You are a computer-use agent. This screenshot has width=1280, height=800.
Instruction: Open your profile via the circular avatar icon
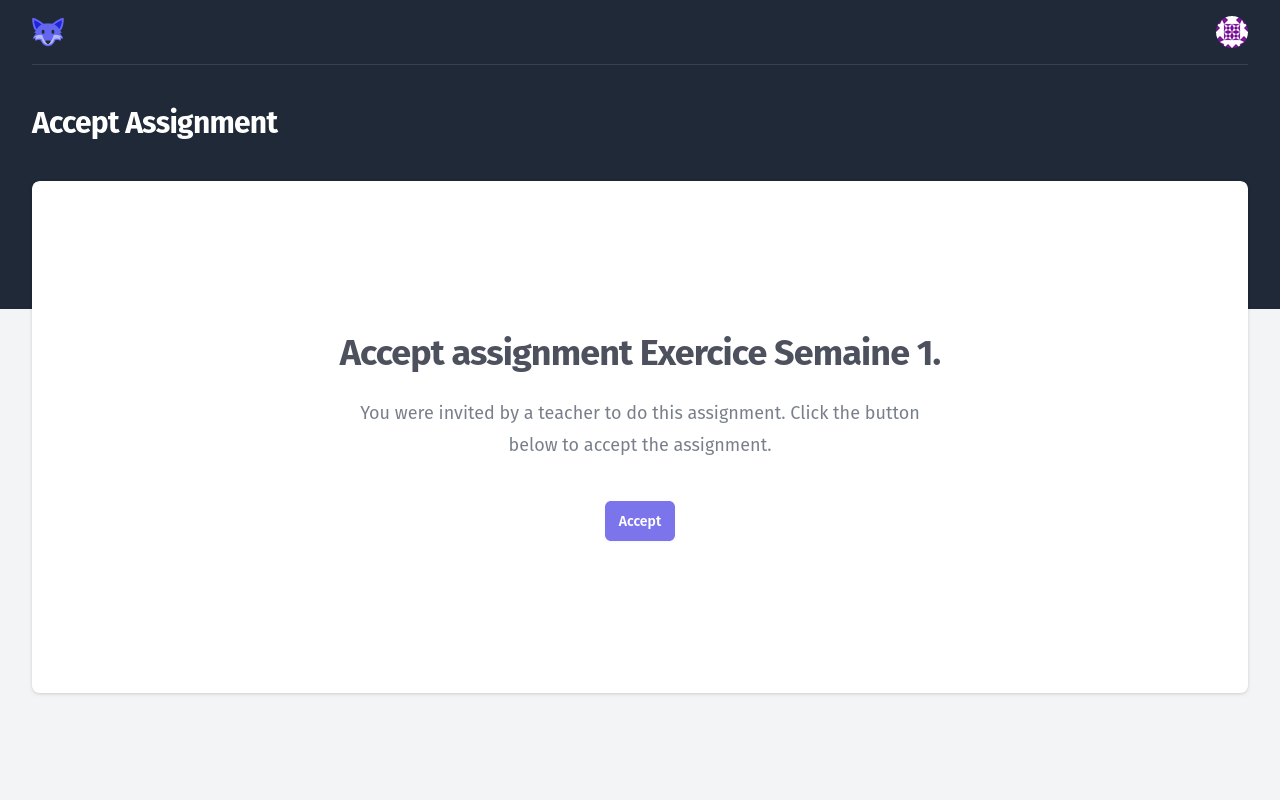tap(1232, 31)
